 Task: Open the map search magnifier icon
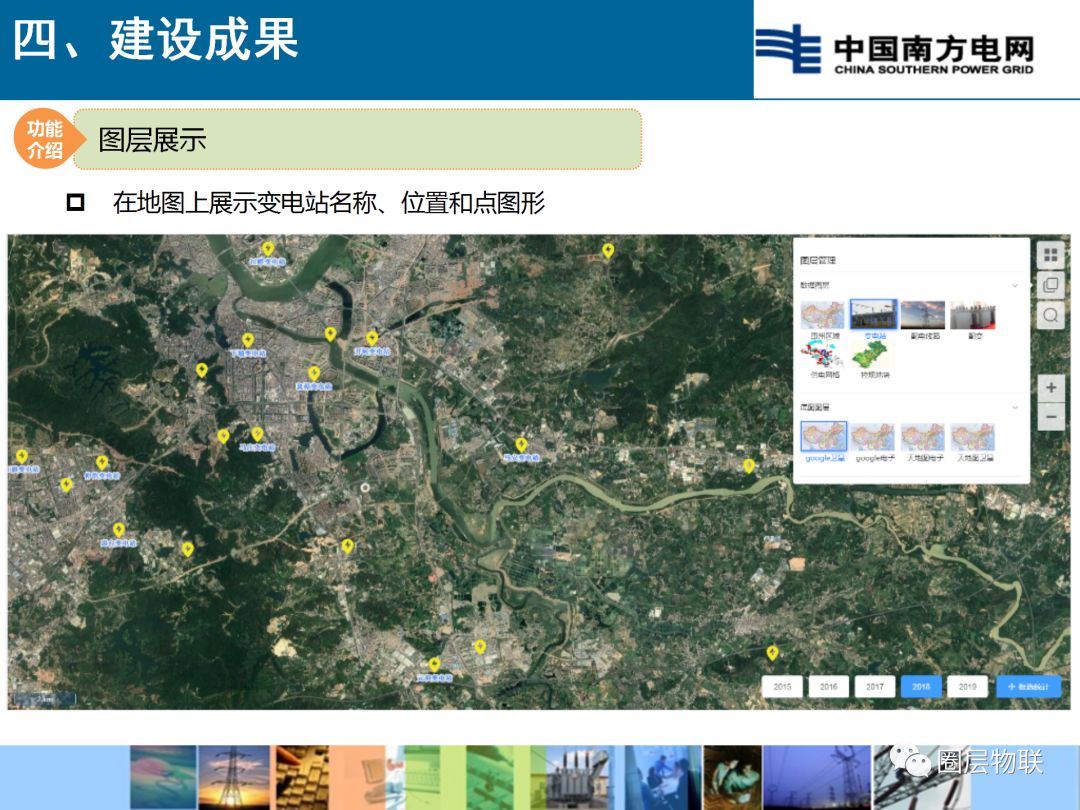[1050, 315]
